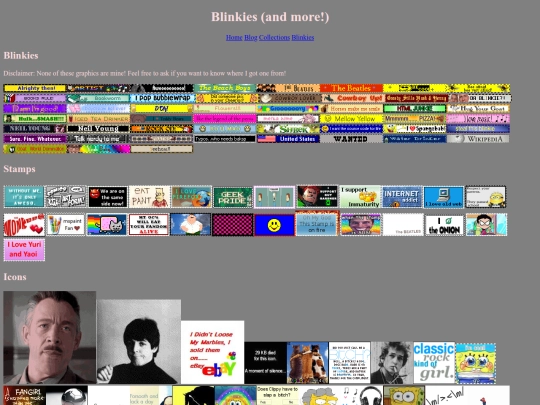Go to the Blog page link

click(x=251, y=38)
